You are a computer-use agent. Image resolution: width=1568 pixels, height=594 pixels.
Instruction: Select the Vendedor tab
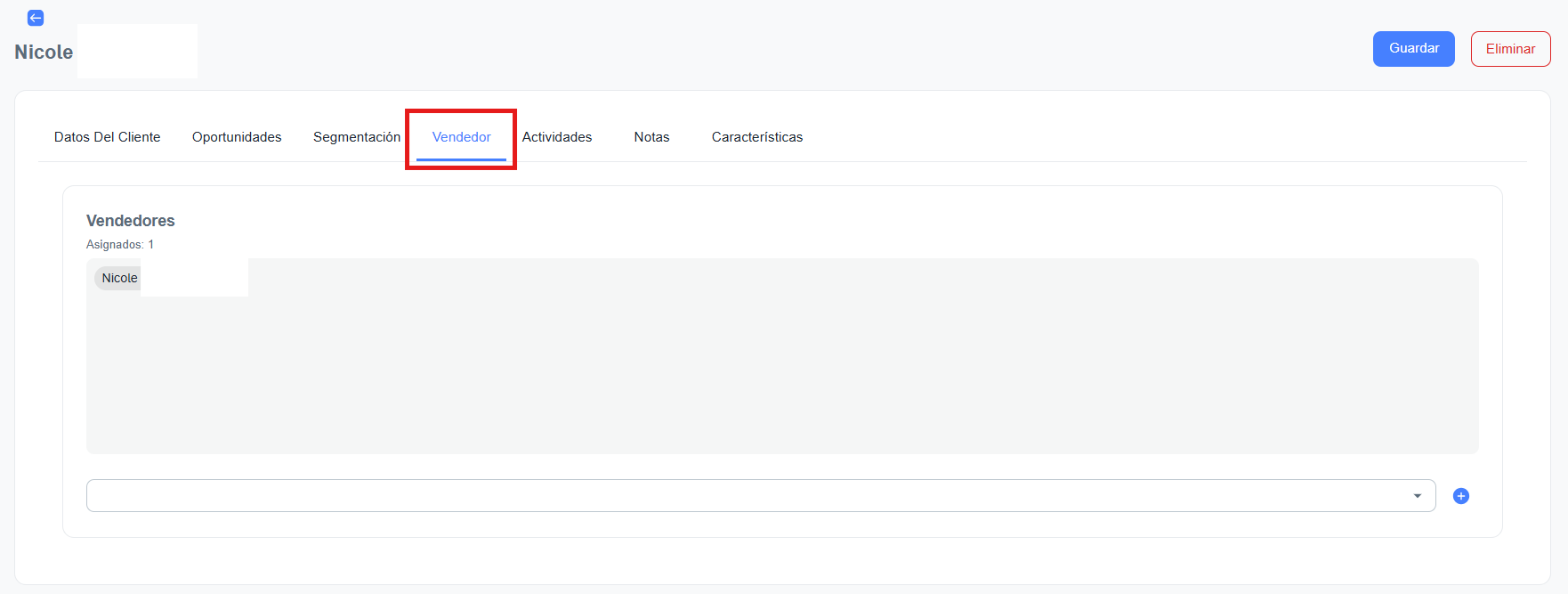tap(461, 137)
